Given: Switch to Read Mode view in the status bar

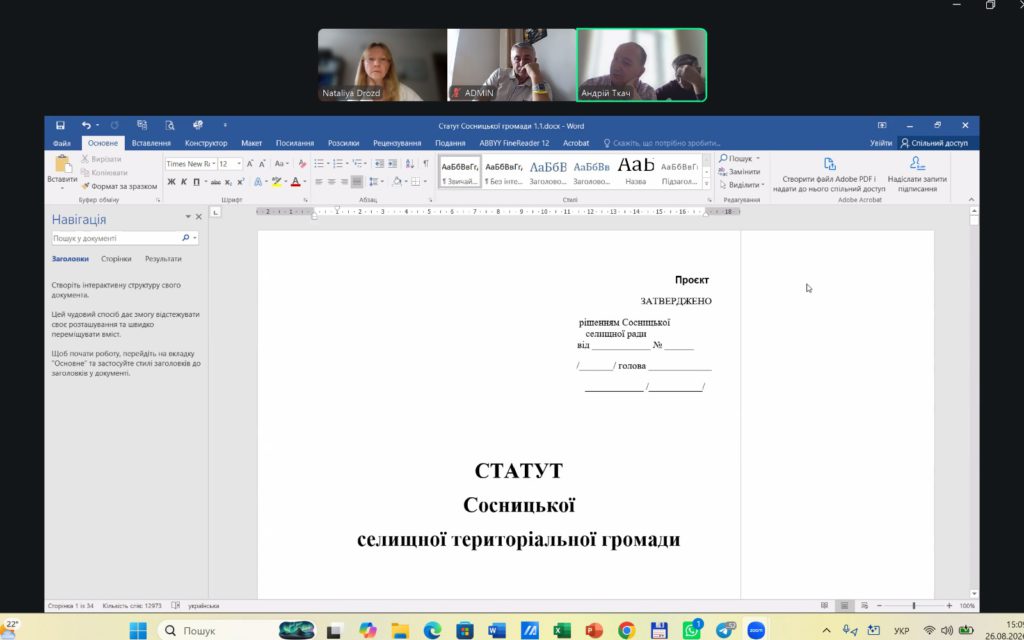Looking at the screenshot, I should [x=825, y=605].
